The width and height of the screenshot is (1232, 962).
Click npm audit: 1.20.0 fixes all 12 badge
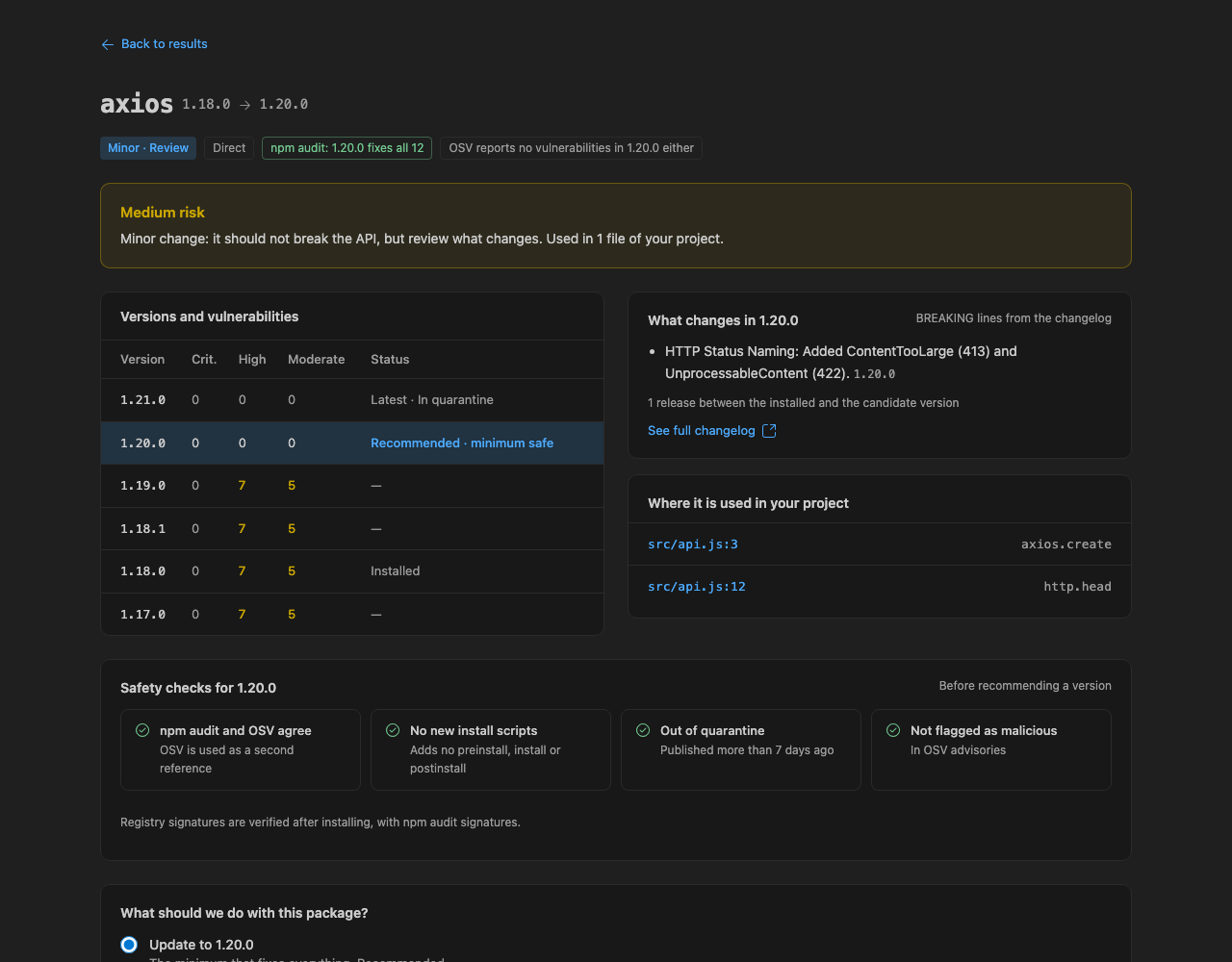pyautogui.click(x=346, y=148)
